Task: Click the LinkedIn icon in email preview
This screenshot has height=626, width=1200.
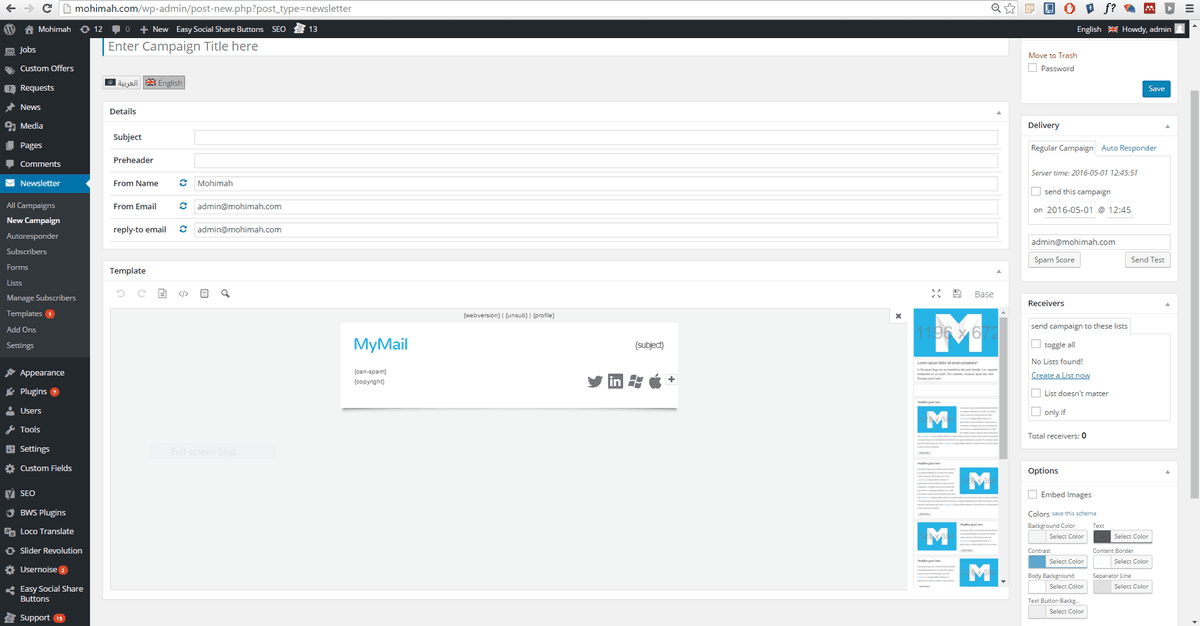Action: [x=615, y=381]
